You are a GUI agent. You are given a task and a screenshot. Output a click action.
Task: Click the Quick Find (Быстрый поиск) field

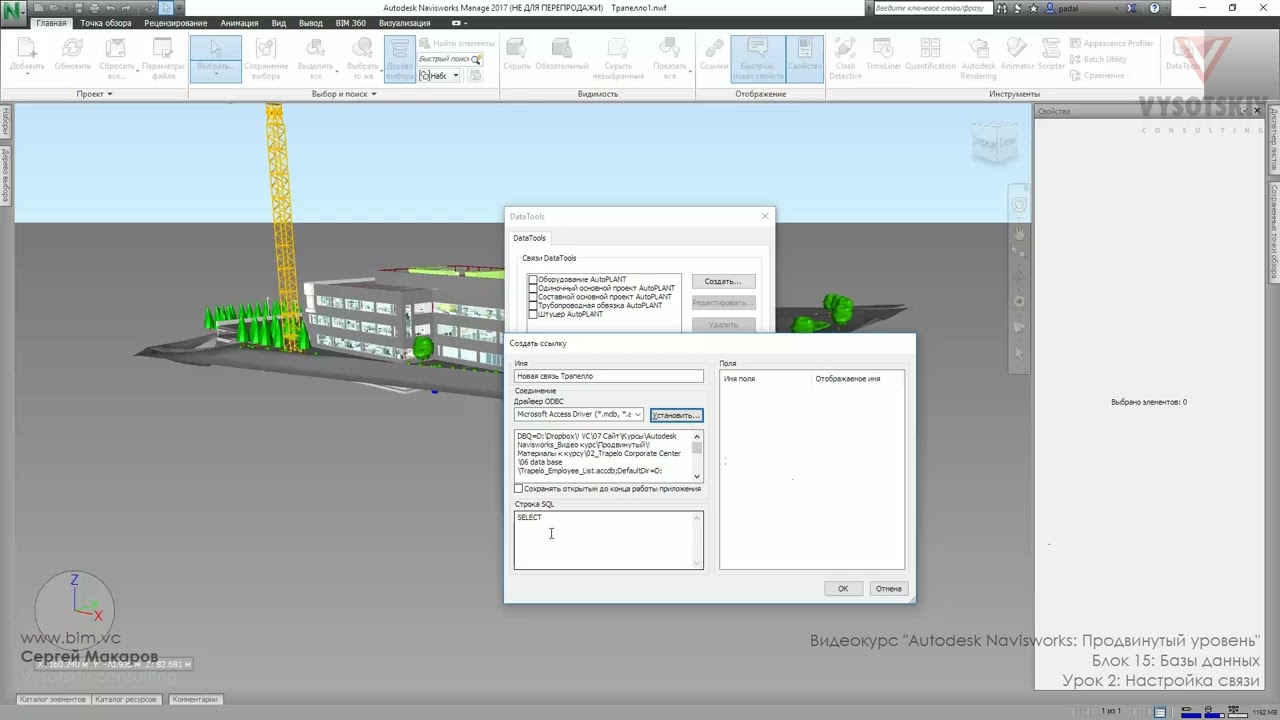[450, 60]
